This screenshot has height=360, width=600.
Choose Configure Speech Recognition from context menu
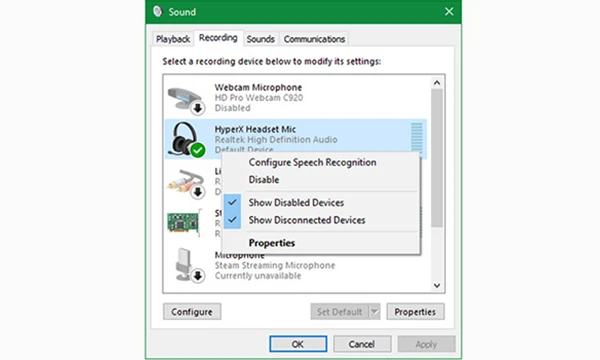[312, 162]
